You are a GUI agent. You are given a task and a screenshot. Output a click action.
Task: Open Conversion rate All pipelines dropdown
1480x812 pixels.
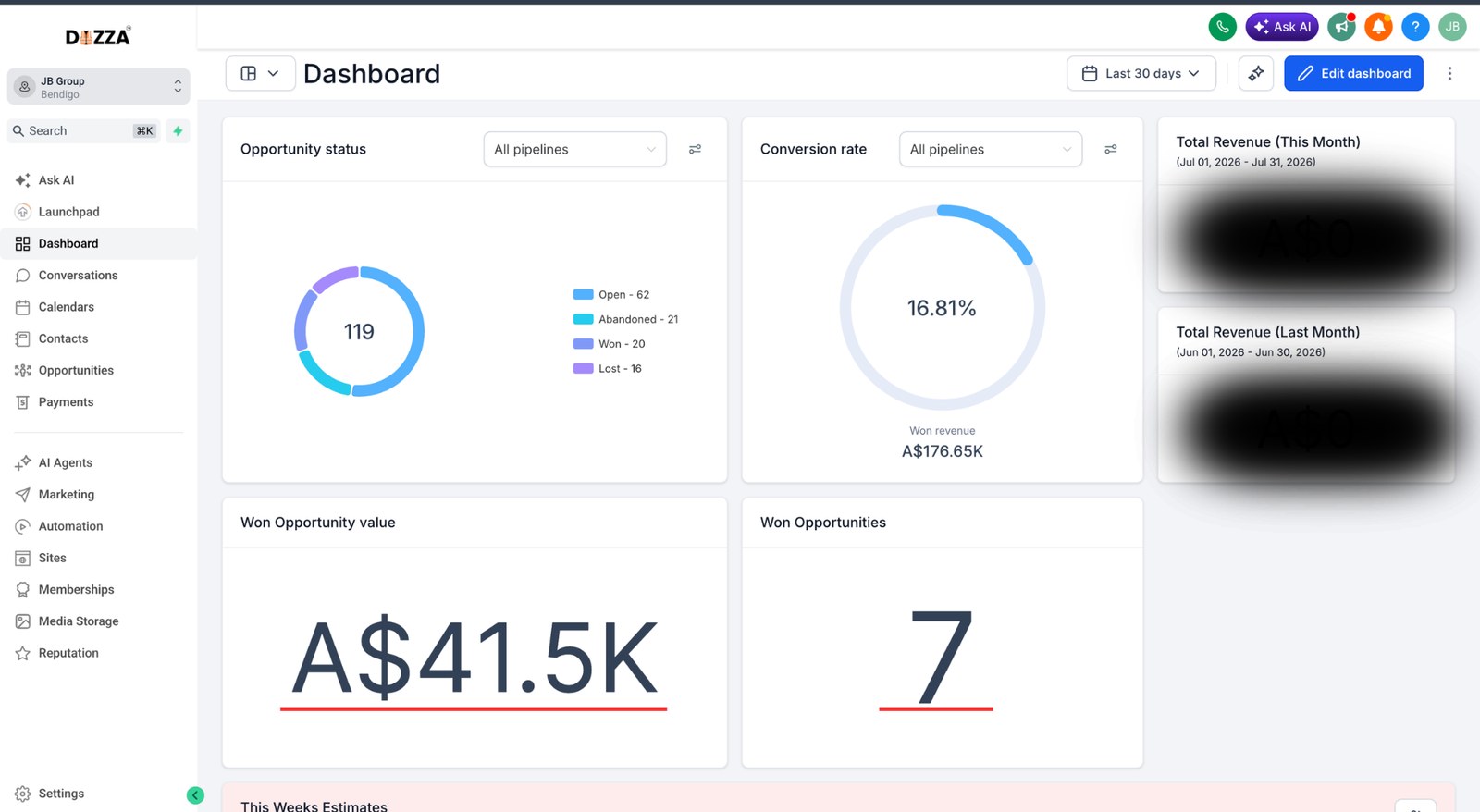click(x=990, y=149)
